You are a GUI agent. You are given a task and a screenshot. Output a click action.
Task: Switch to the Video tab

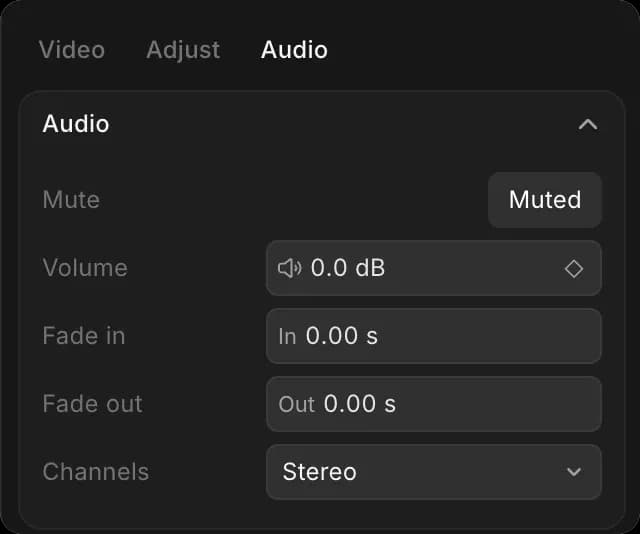pyautogui.click(x=72, y=50)
